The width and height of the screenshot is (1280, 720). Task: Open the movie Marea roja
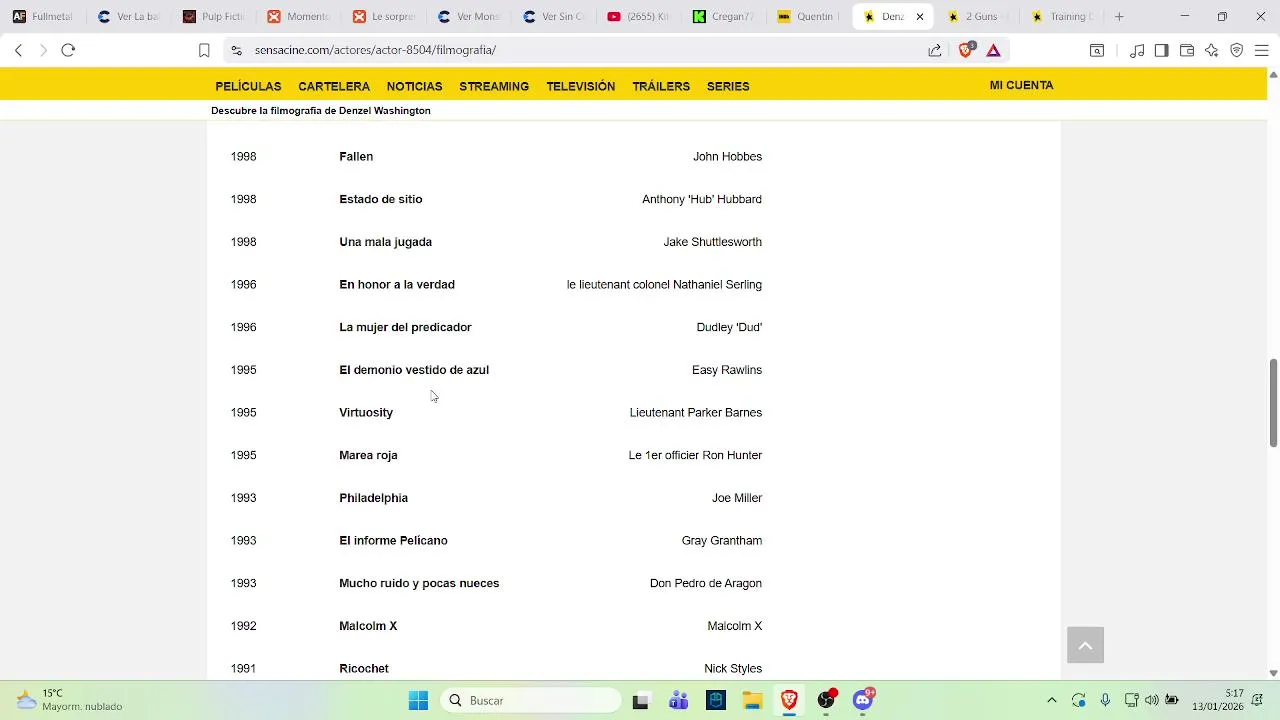[368, 456]
